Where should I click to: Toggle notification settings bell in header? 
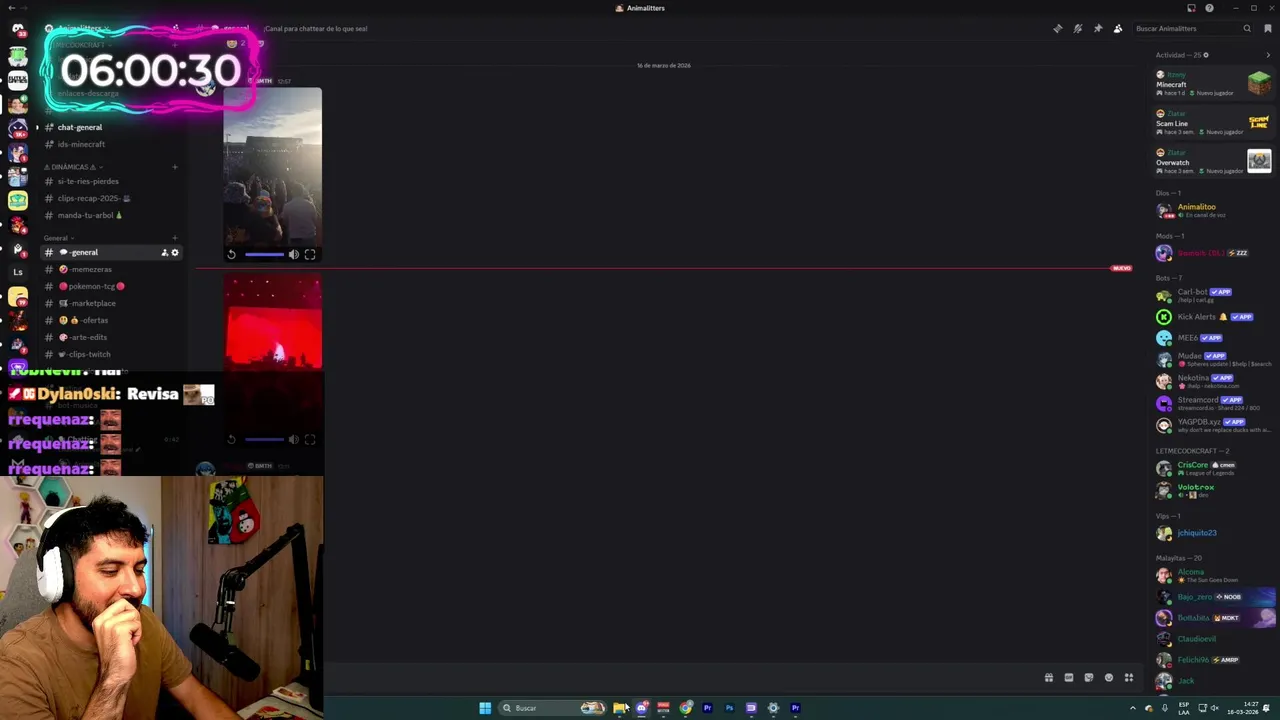point(1078,28)
